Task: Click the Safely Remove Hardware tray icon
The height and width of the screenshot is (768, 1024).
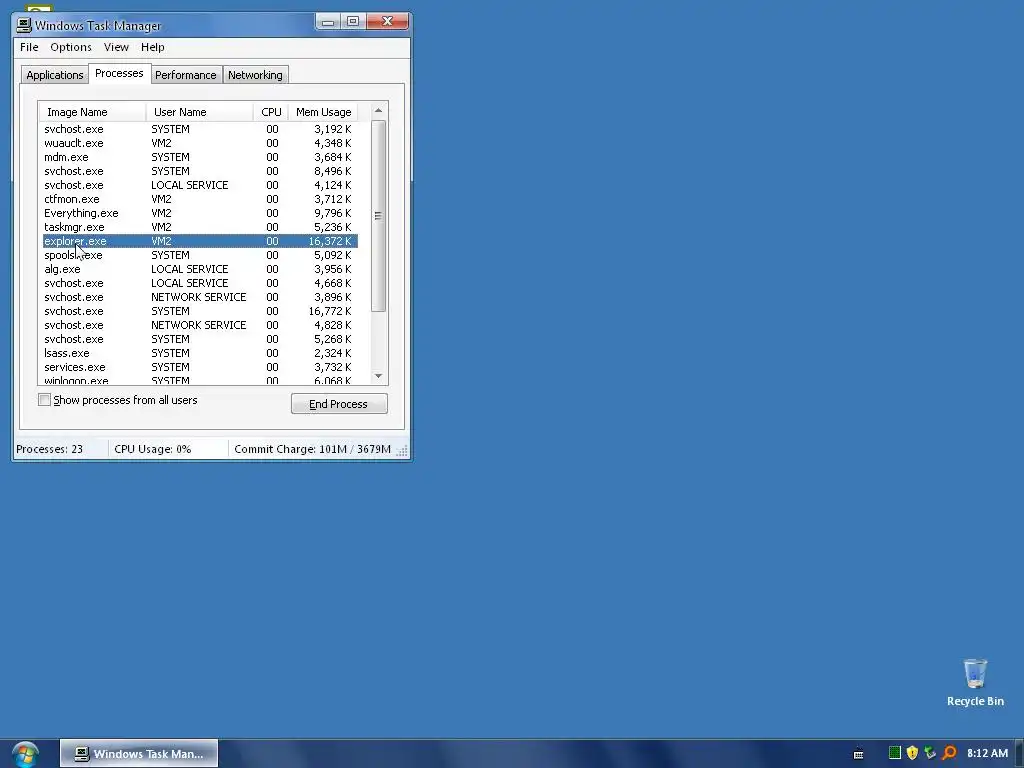Action: pyautogui.click(x=930, y=753)
